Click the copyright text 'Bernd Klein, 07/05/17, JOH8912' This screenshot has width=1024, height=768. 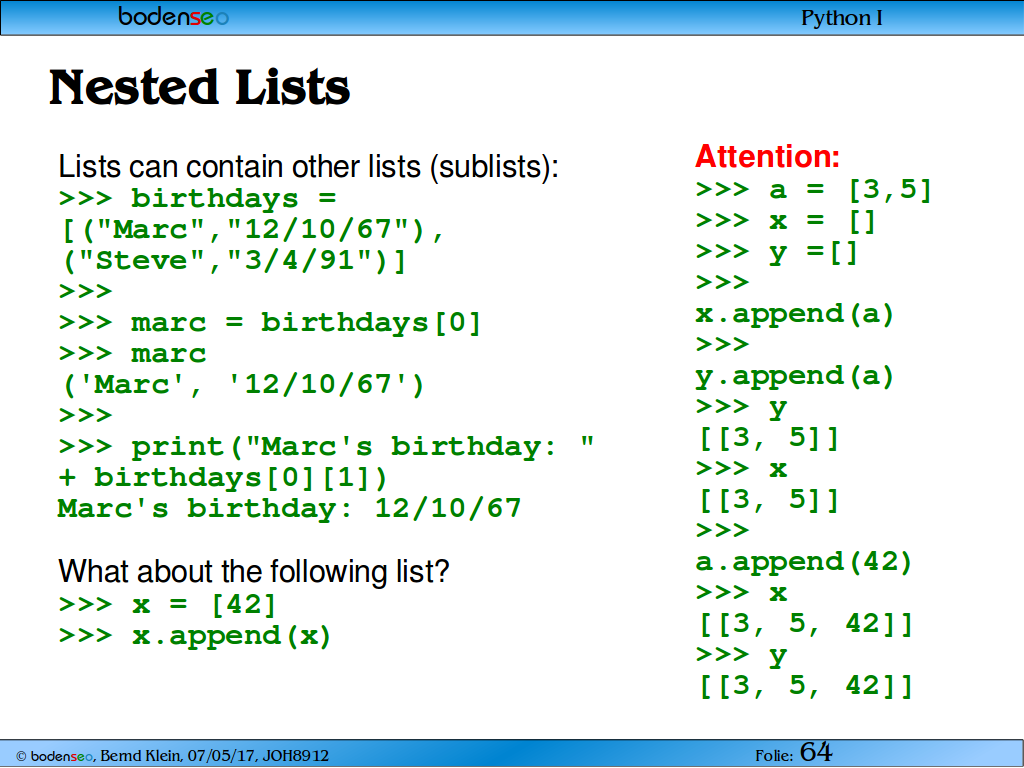[x=214, y=756]
